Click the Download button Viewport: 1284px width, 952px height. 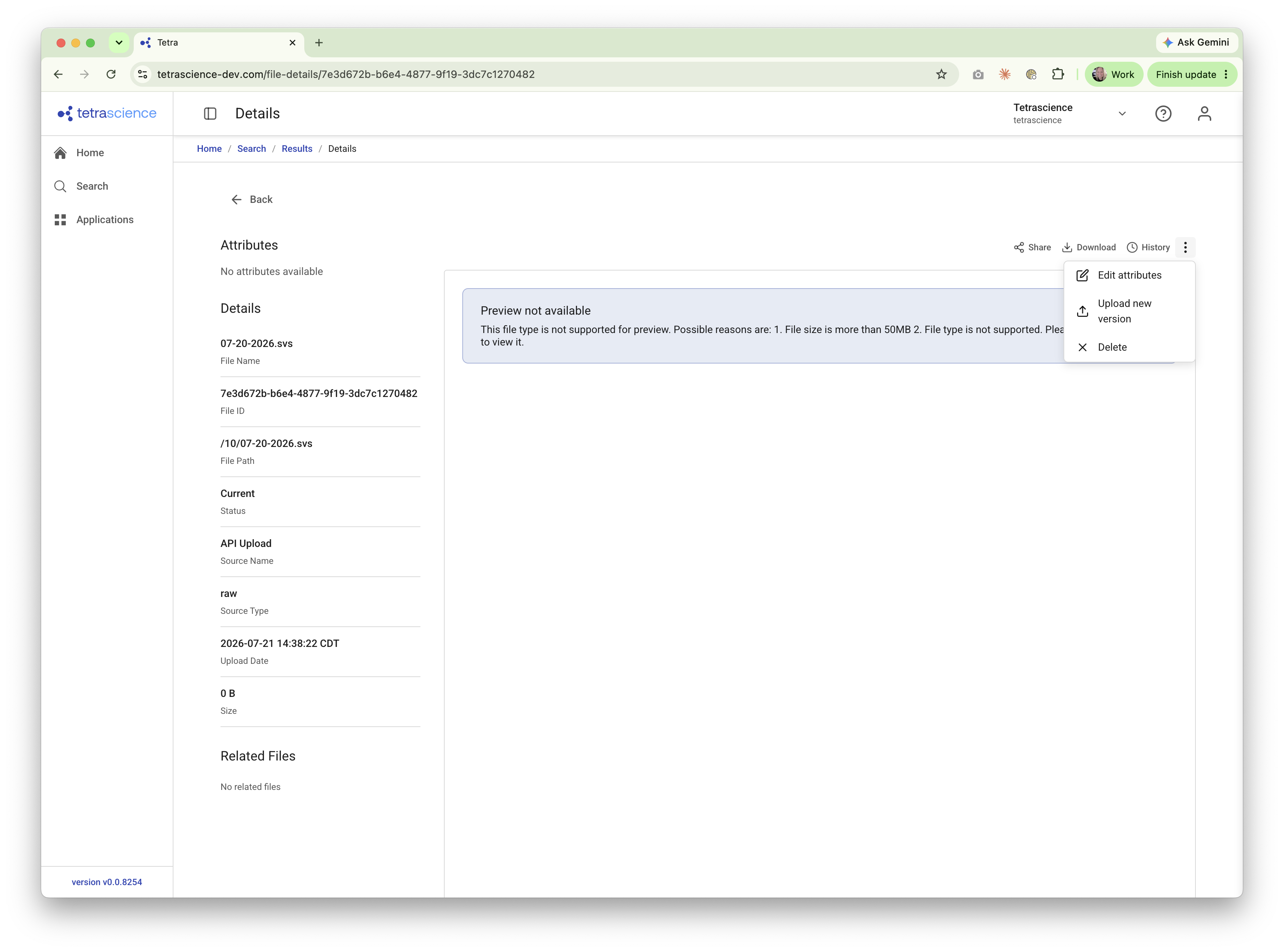tap(1089, 247)
